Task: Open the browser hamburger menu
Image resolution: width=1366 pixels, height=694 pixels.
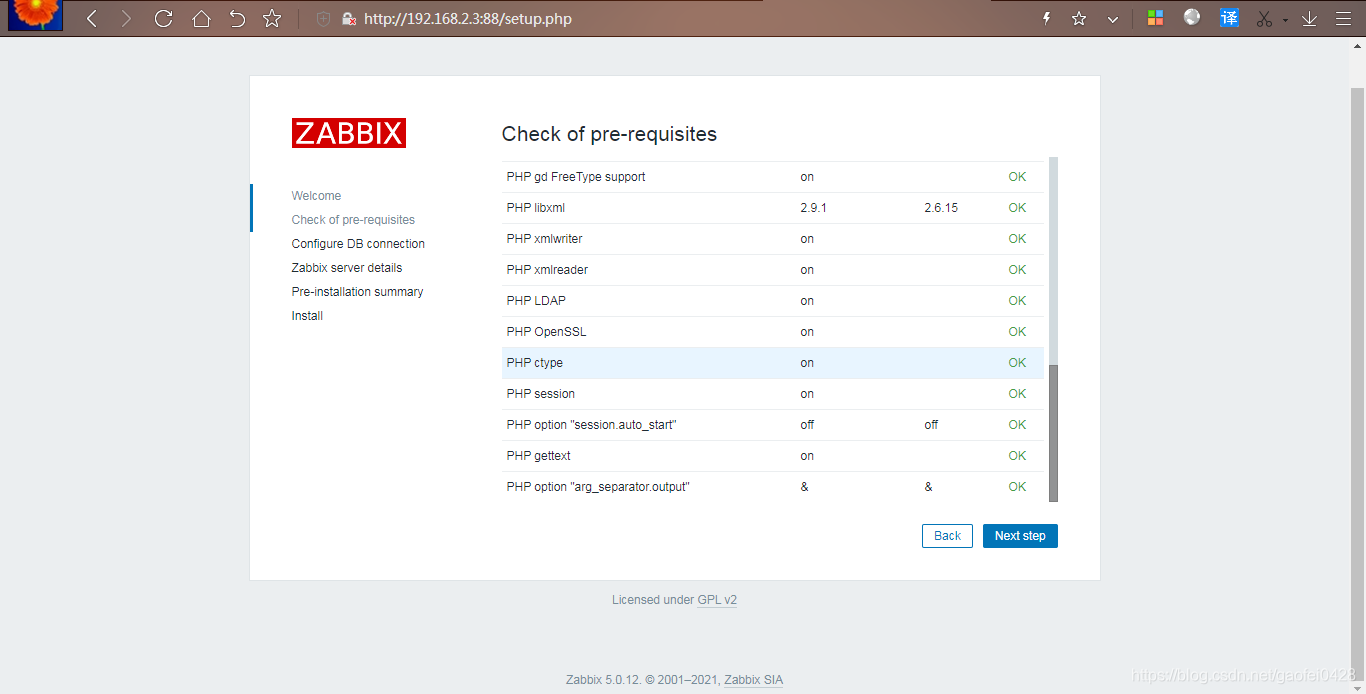Action: [x=1343, y=18]
